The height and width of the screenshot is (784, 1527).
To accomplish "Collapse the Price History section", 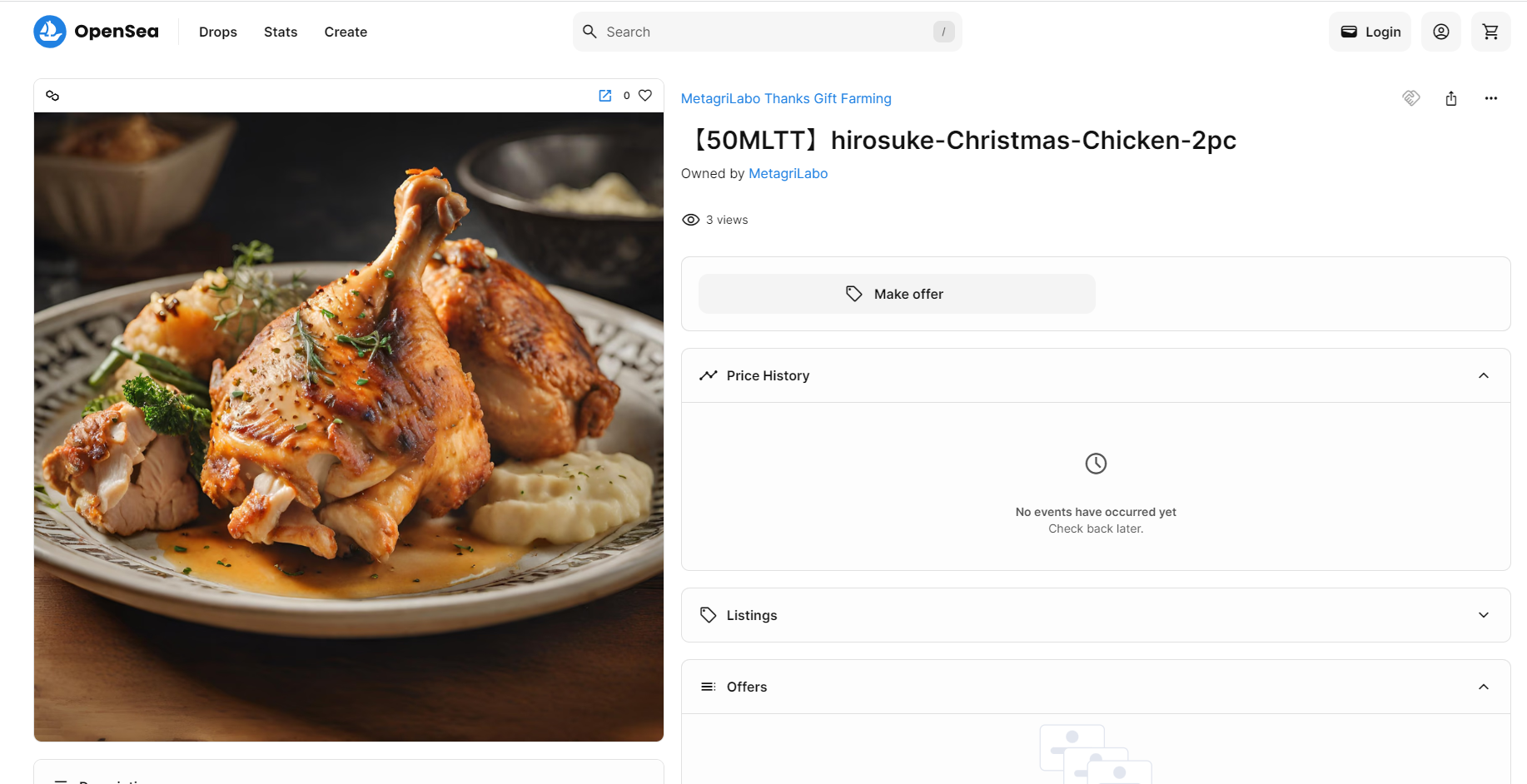I will [x=1483, y=375].
